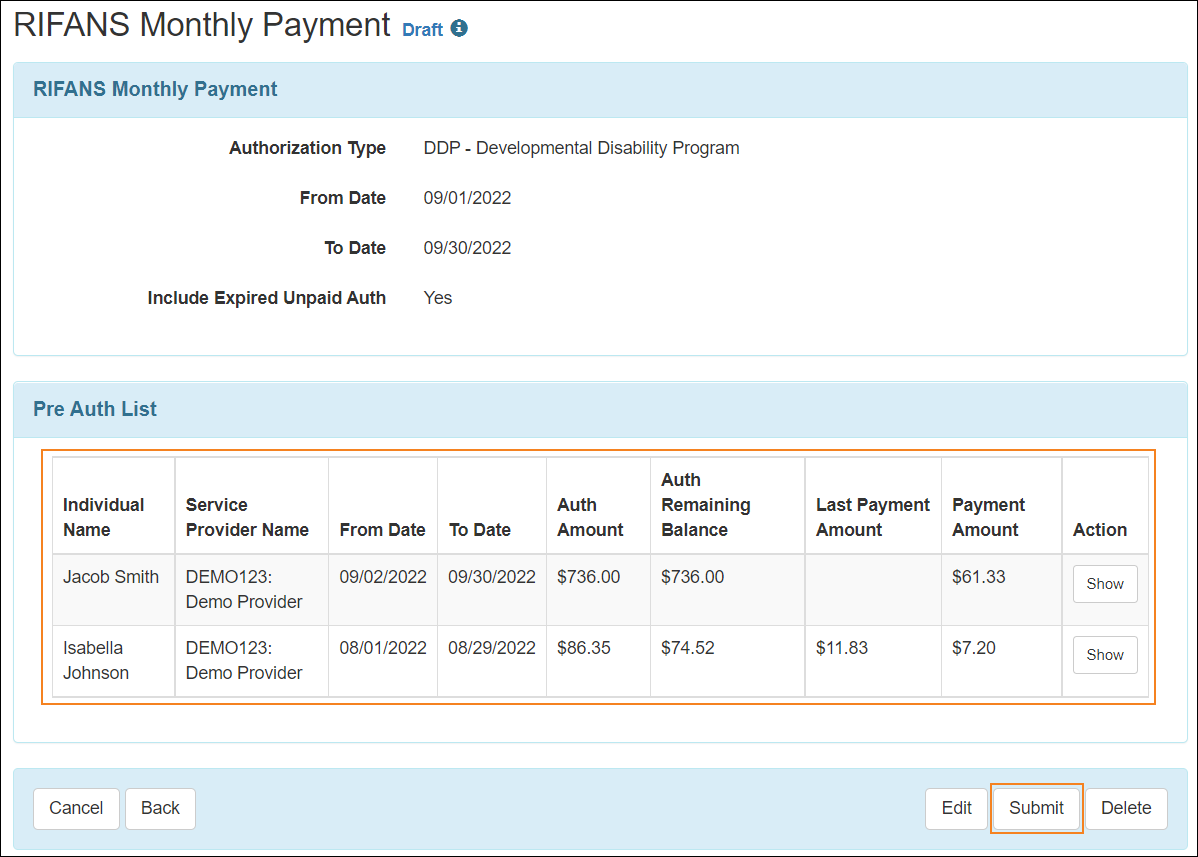Edit the RIFANS Monthly Payment record

[x=956, y=808]
